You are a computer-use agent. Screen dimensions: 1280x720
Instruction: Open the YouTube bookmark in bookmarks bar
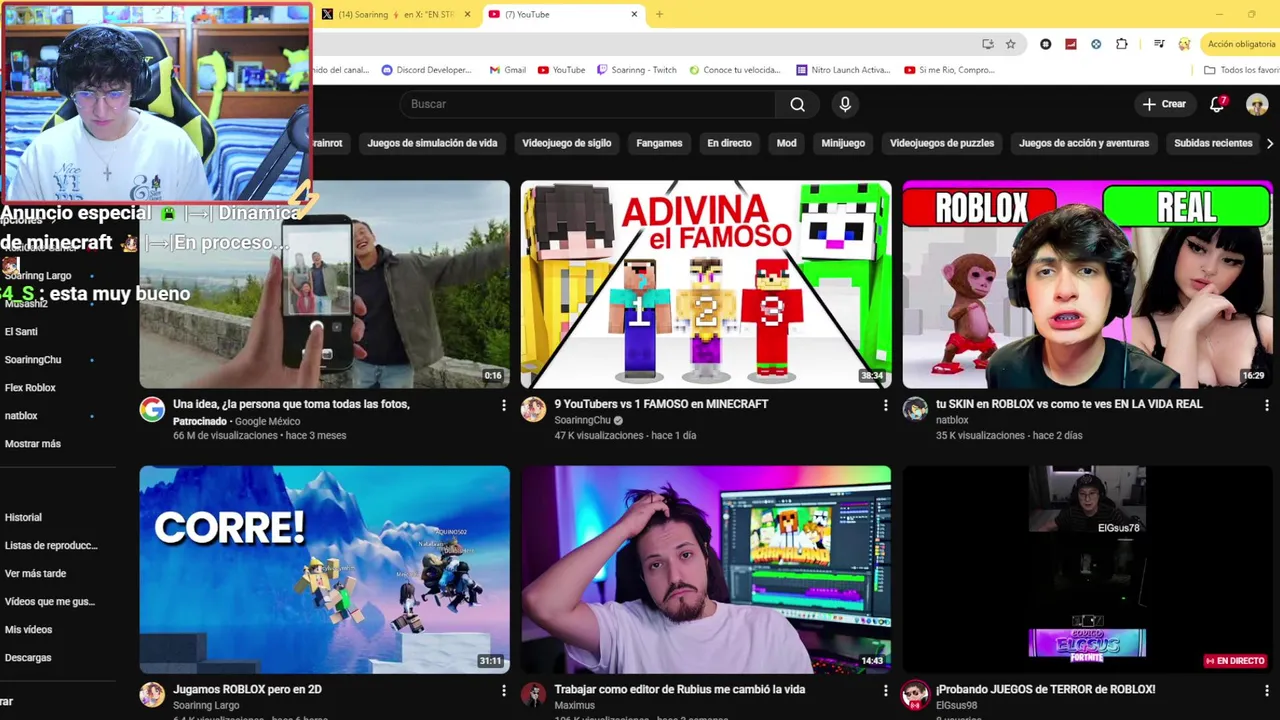[562, 70]
